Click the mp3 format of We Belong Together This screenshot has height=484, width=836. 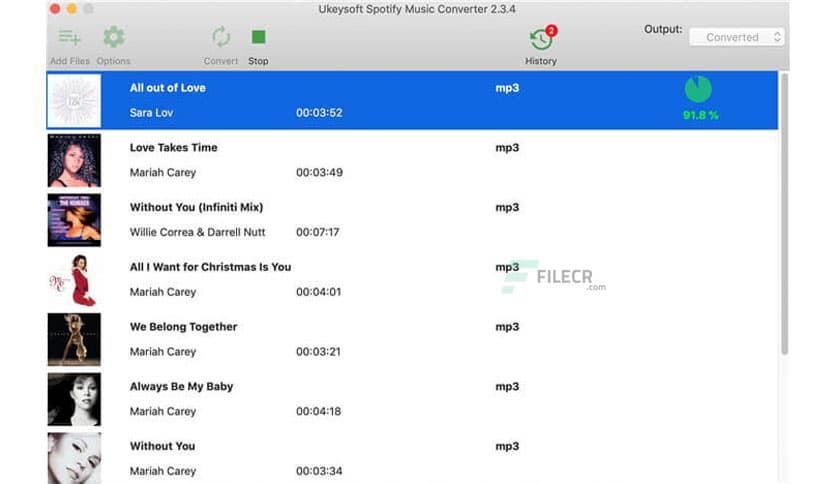point(507,327)
